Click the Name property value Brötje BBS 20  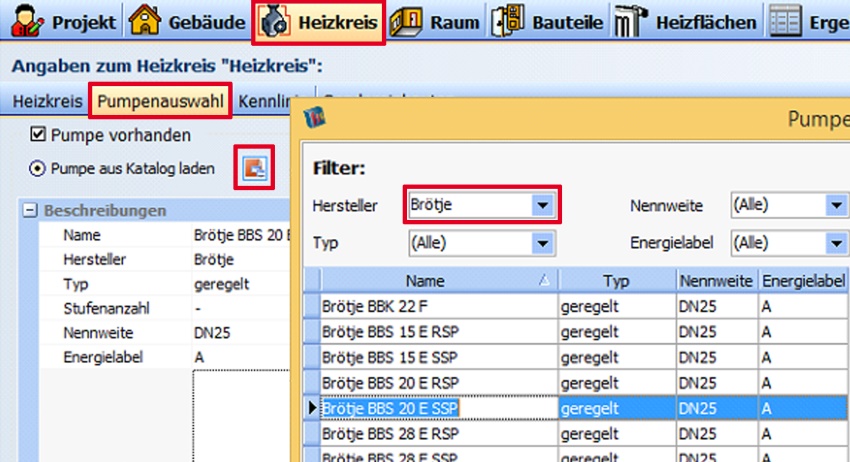click(x=241, y=235)
